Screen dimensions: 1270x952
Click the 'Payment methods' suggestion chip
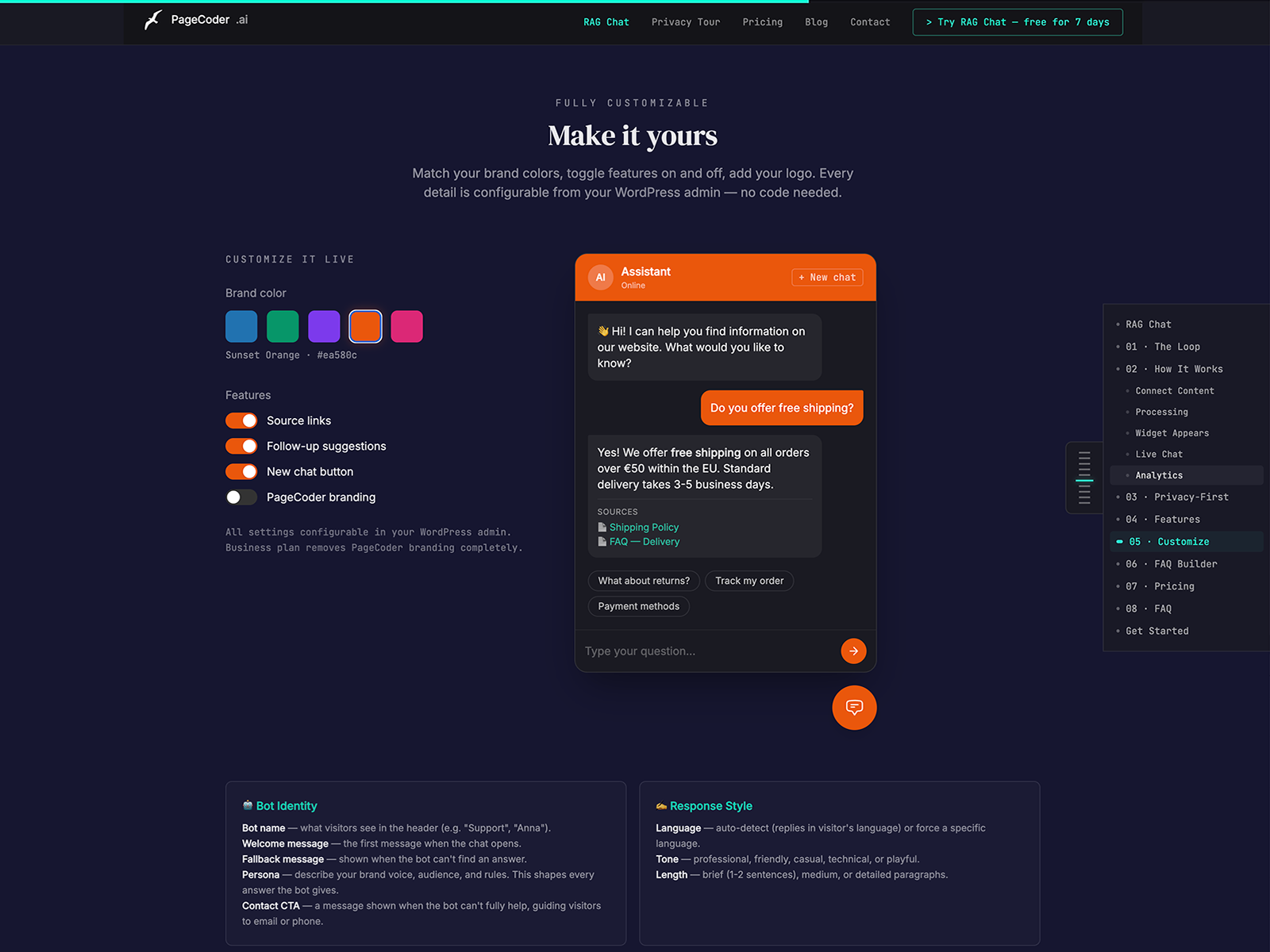point(639,606)
